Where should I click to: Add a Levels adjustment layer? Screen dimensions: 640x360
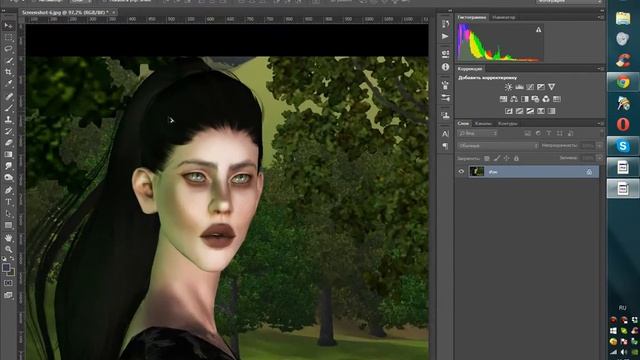(x=519, y=87)
